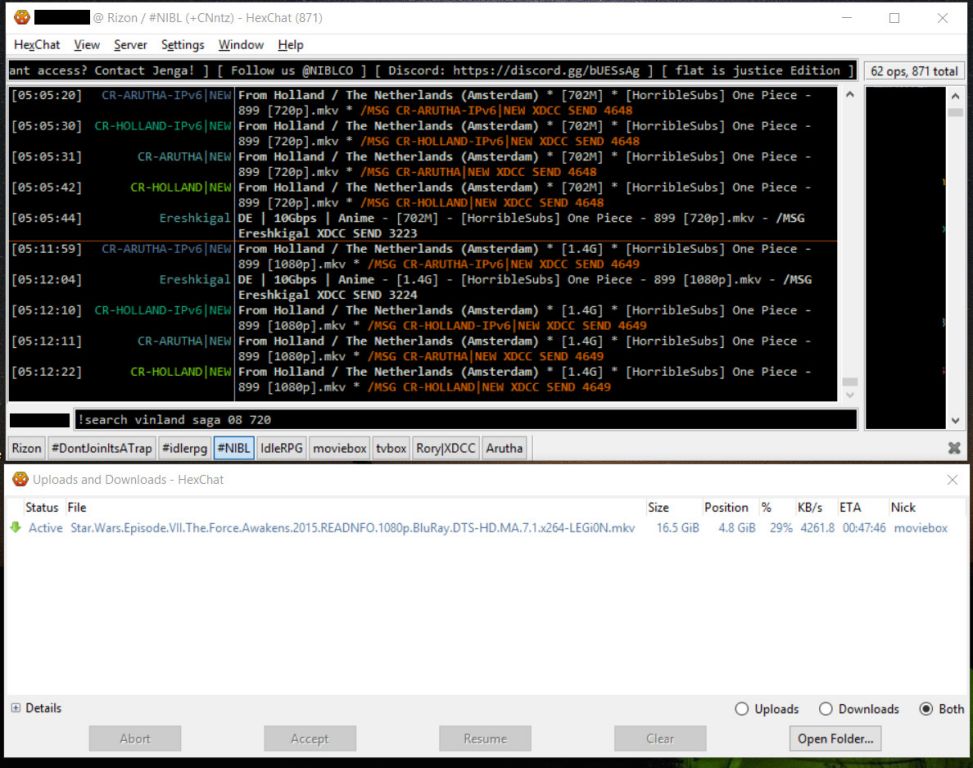Click the user list scrollbar up arrow
973x768 pixels.
point(955,96)
